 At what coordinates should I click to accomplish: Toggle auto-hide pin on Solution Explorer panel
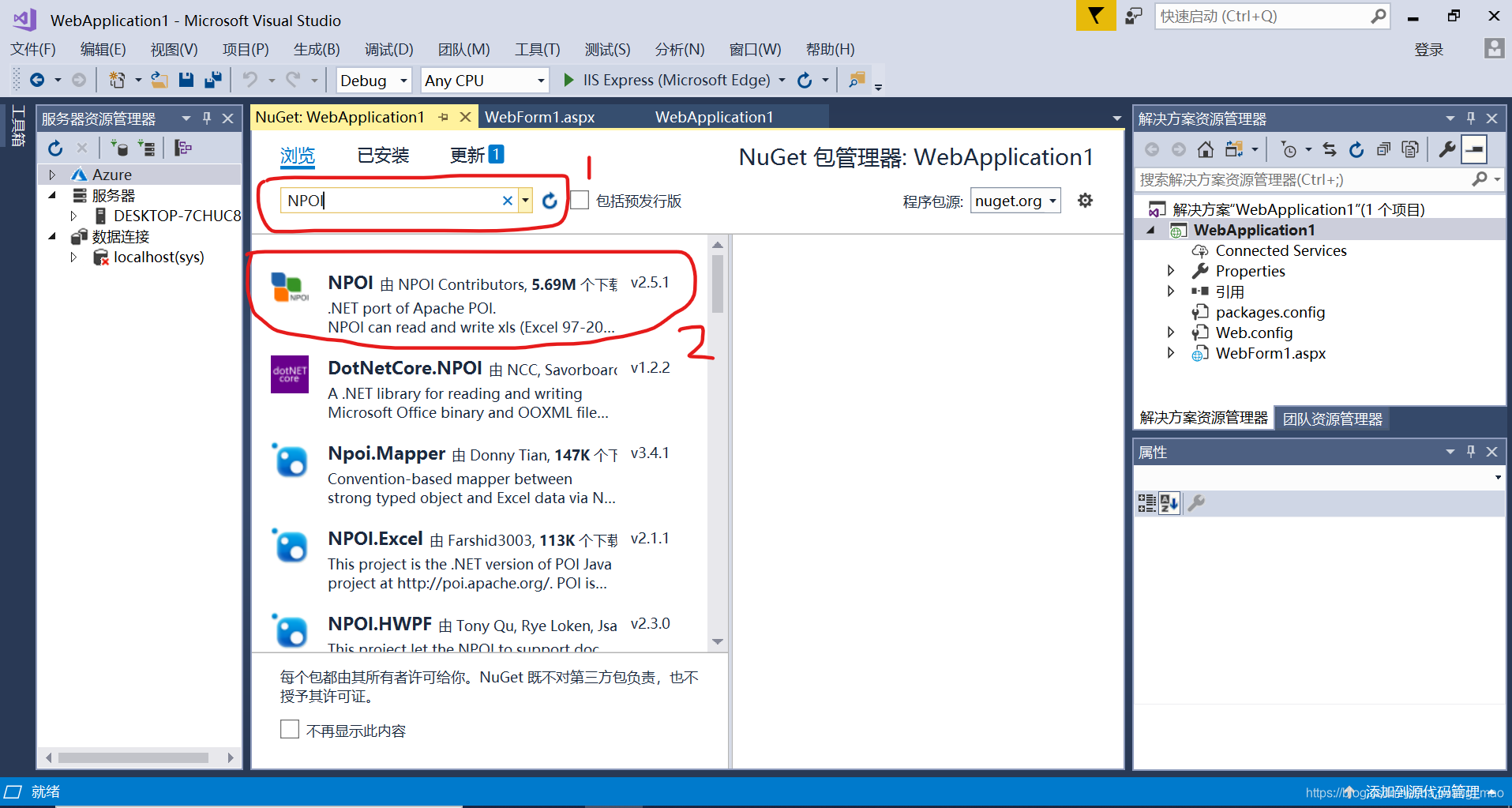1471,118
